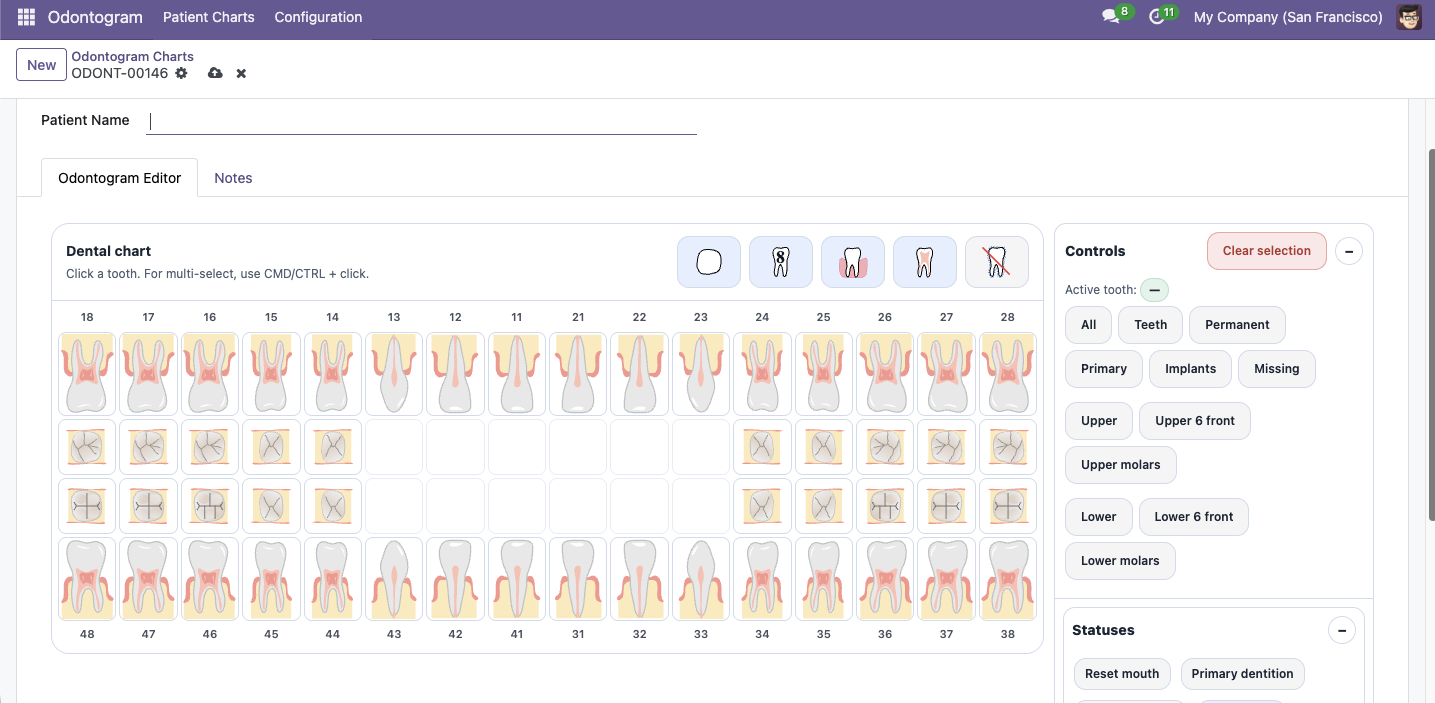Image resolution: width=1435 pixels, height=703 pixels.
Task: Open the activities clock icon with 11 badge
Action: (1157, 17)
